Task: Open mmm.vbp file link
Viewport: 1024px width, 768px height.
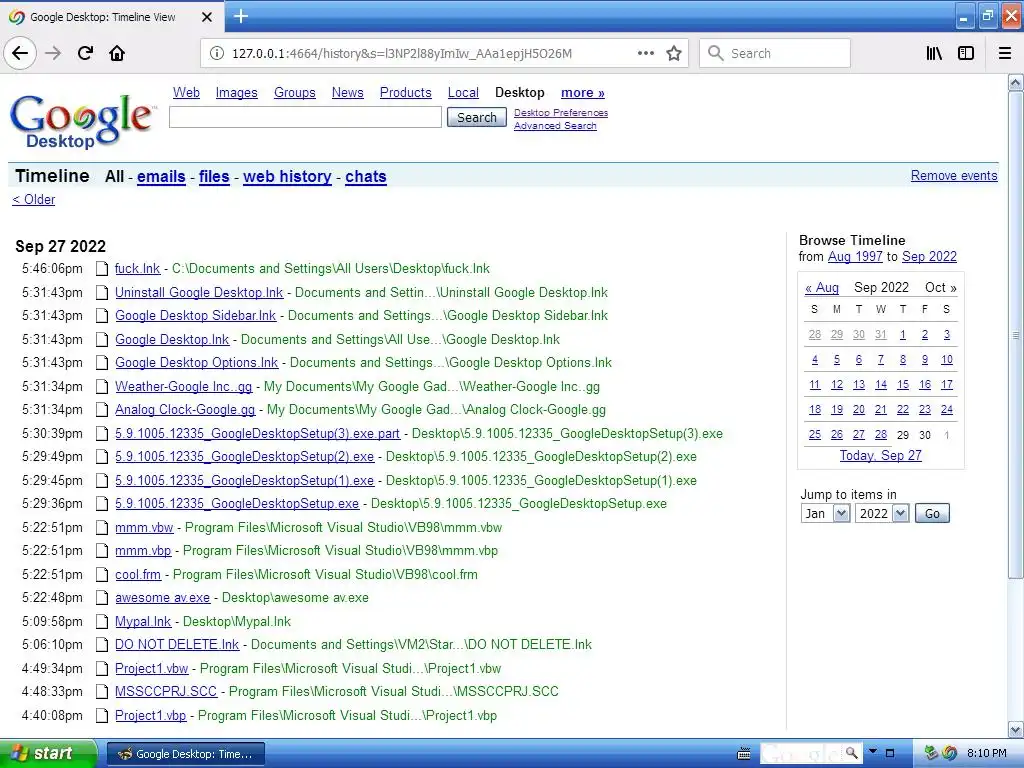Action: pyautogui.click(x=143, y=551)
